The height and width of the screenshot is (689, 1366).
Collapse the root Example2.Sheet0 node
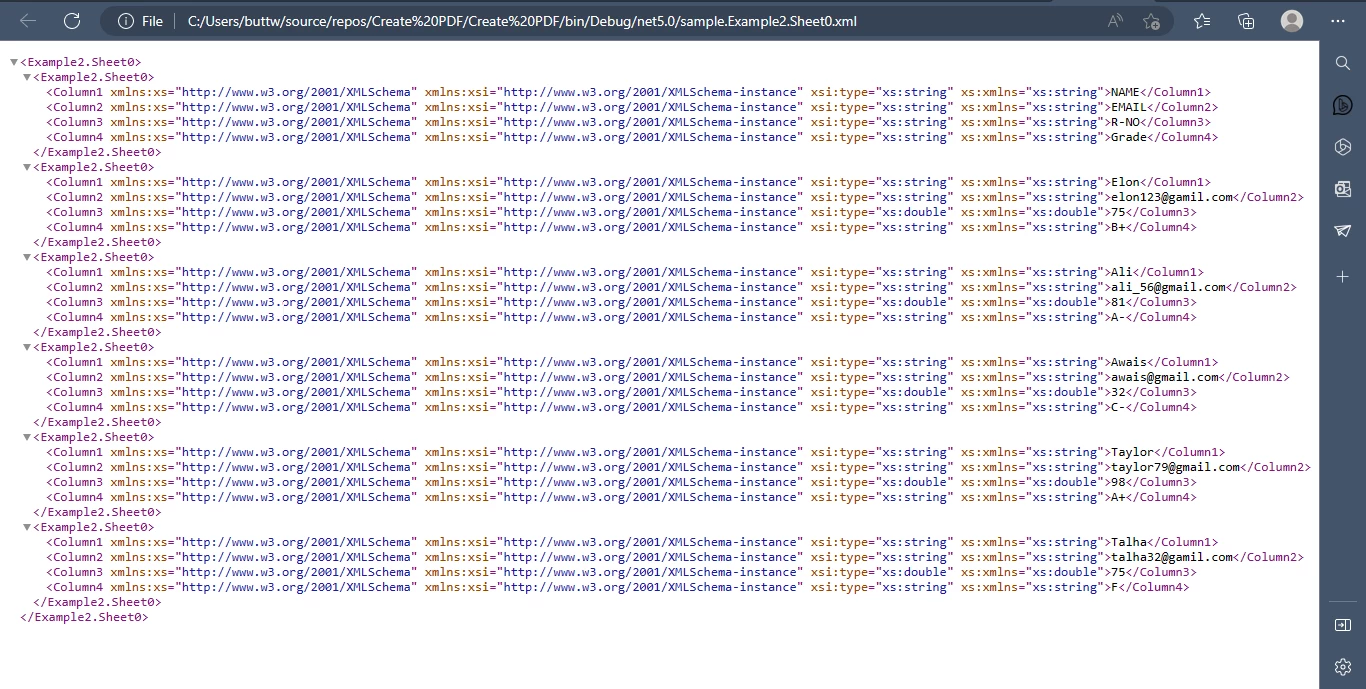[x=14, y=62]
